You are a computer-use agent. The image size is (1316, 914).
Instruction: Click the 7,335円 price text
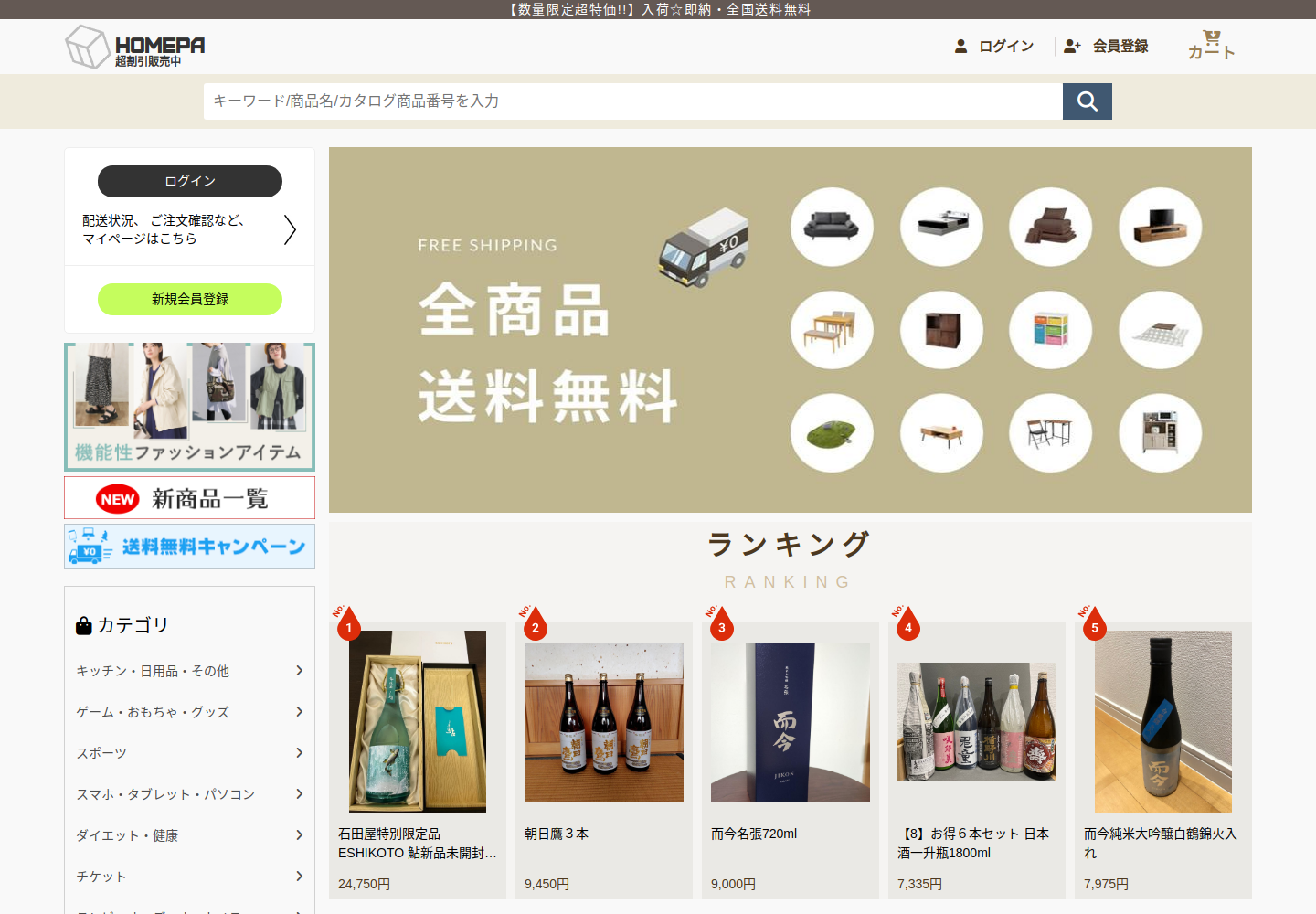click(919, 884)
